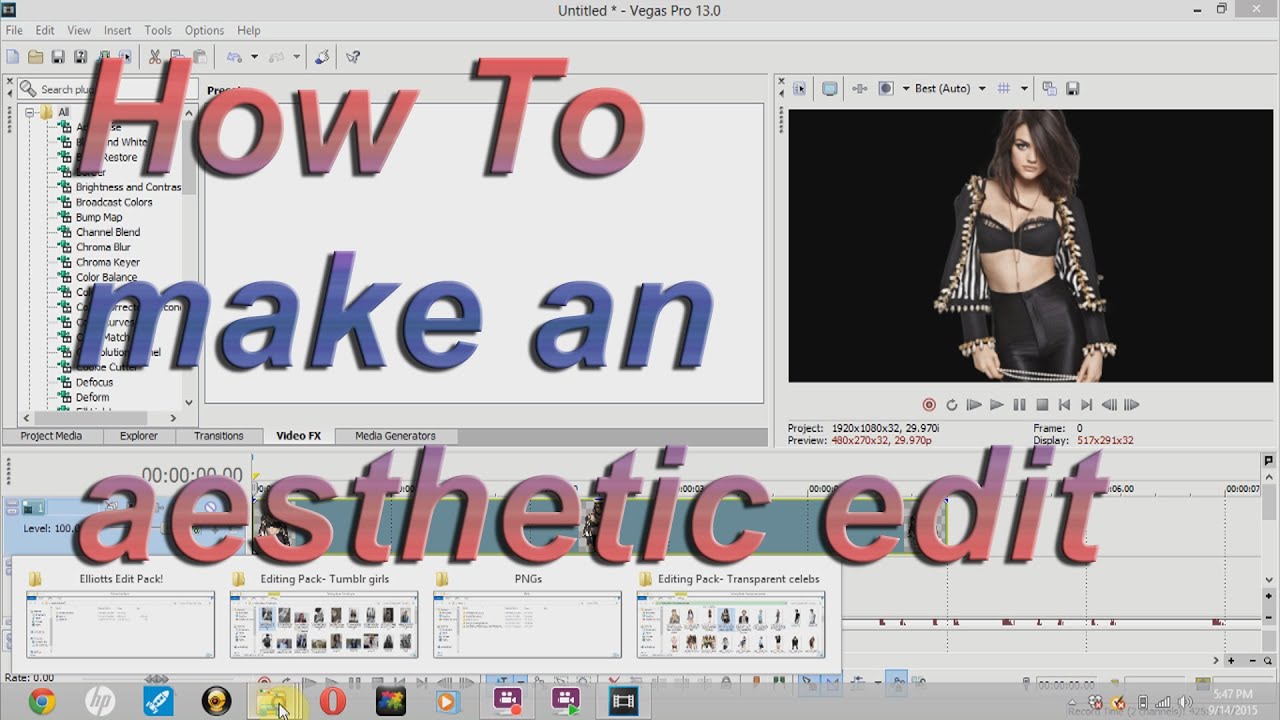The width and height of the screenshot is (1280, 720).
Task: Select Chroma Keyer effect
Action: point(108,262)
